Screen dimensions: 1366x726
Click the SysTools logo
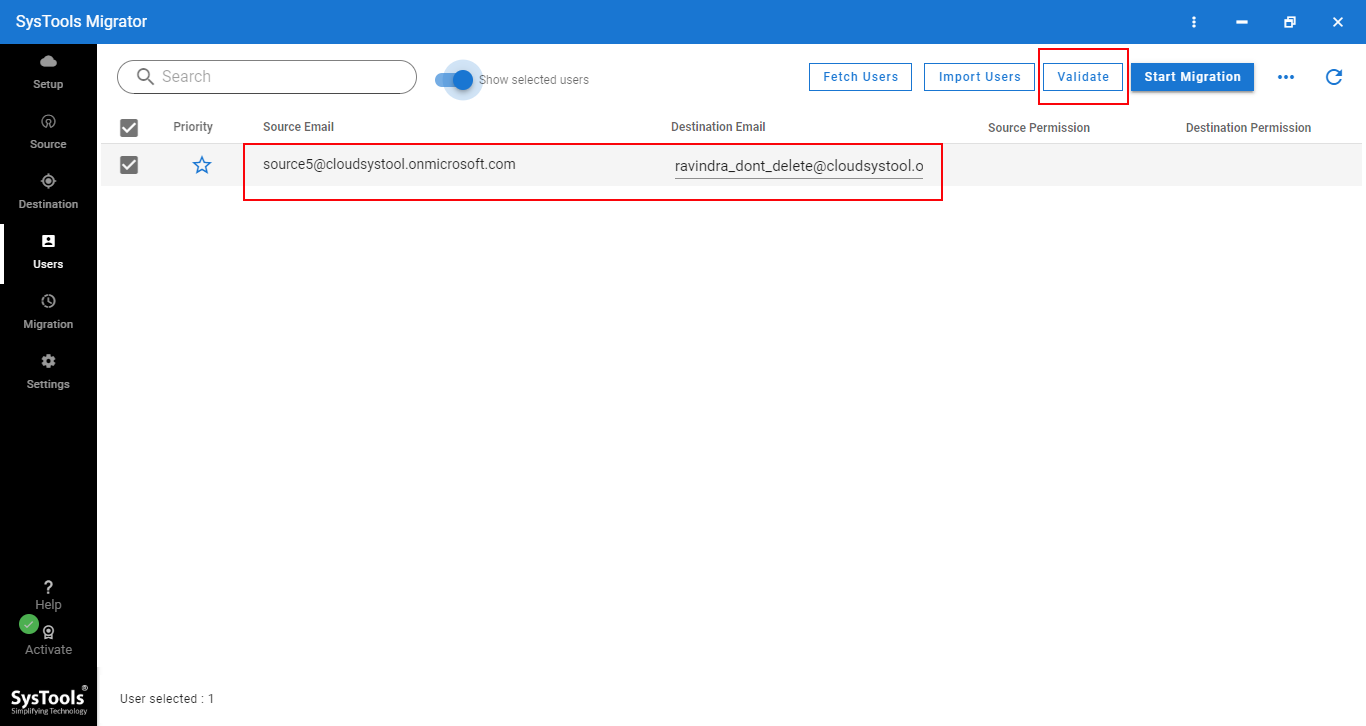tap(48, 700)
